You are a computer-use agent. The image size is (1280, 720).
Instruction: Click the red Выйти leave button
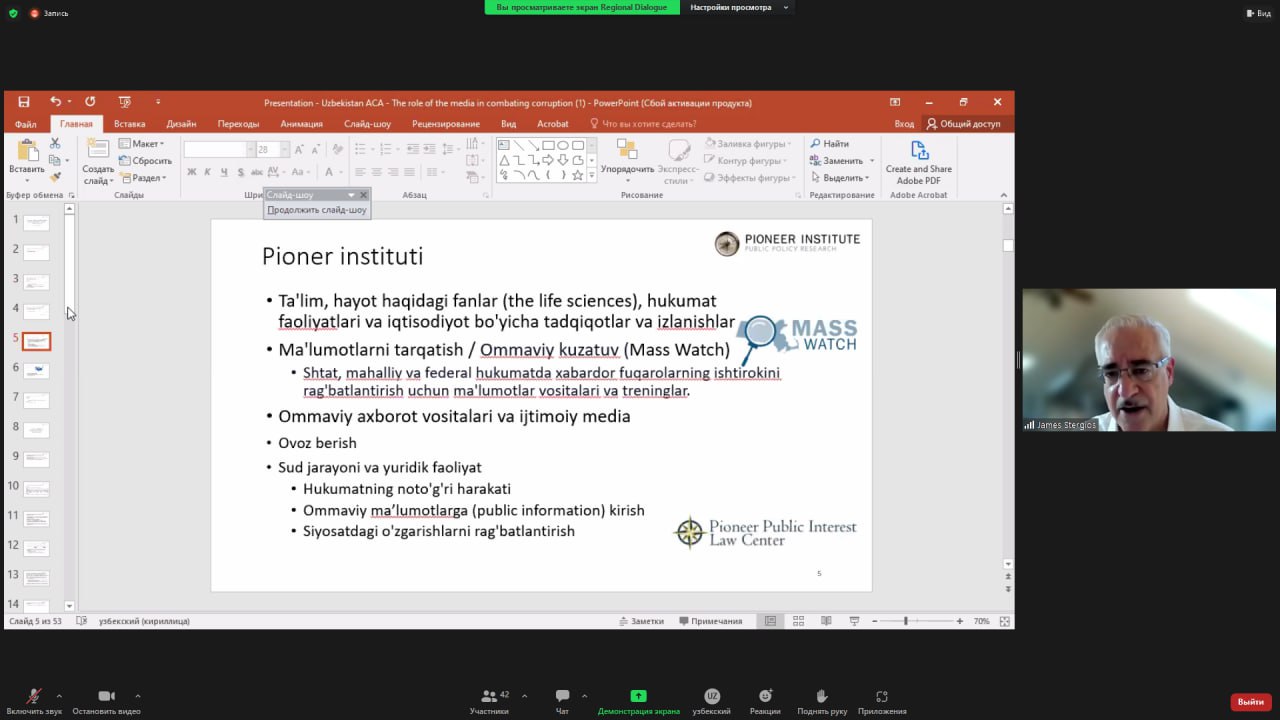coord(1250,702)
